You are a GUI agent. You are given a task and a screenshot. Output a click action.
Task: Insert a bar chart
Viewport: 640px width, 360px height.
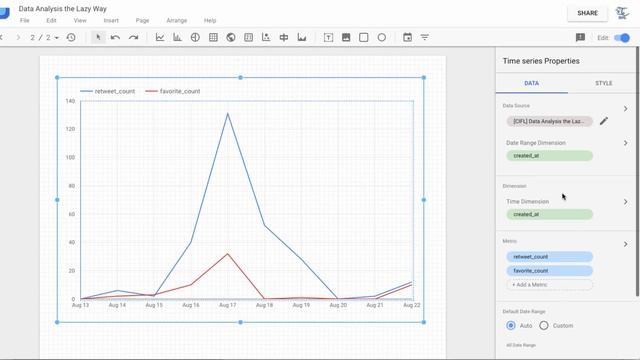[x=177, y=38]
